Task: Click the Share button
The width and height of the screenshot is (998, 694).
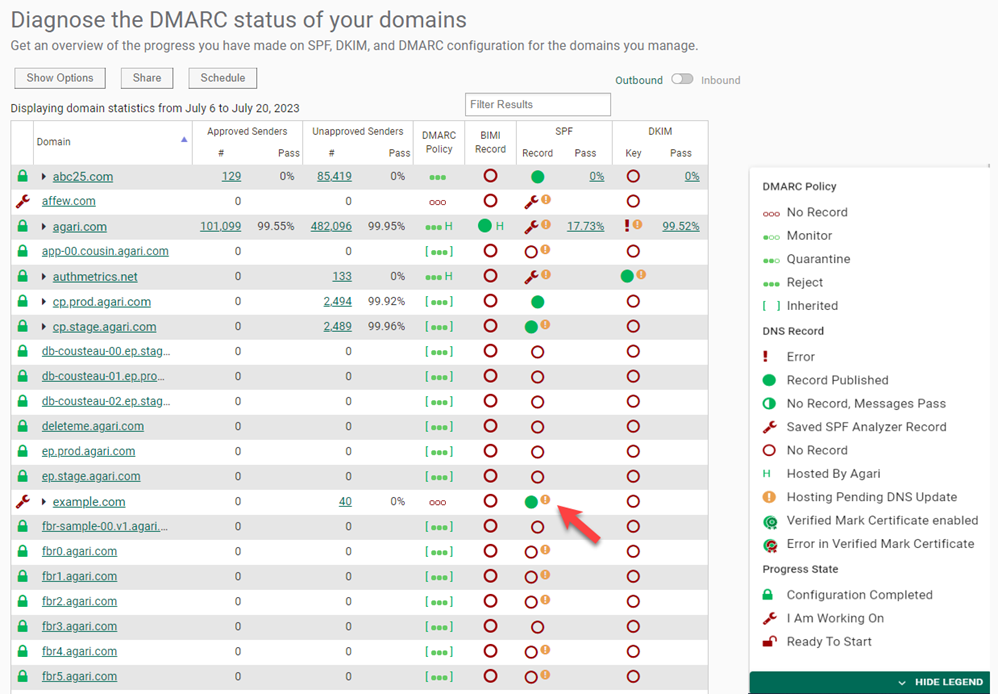Action: (x=147, y=78)
